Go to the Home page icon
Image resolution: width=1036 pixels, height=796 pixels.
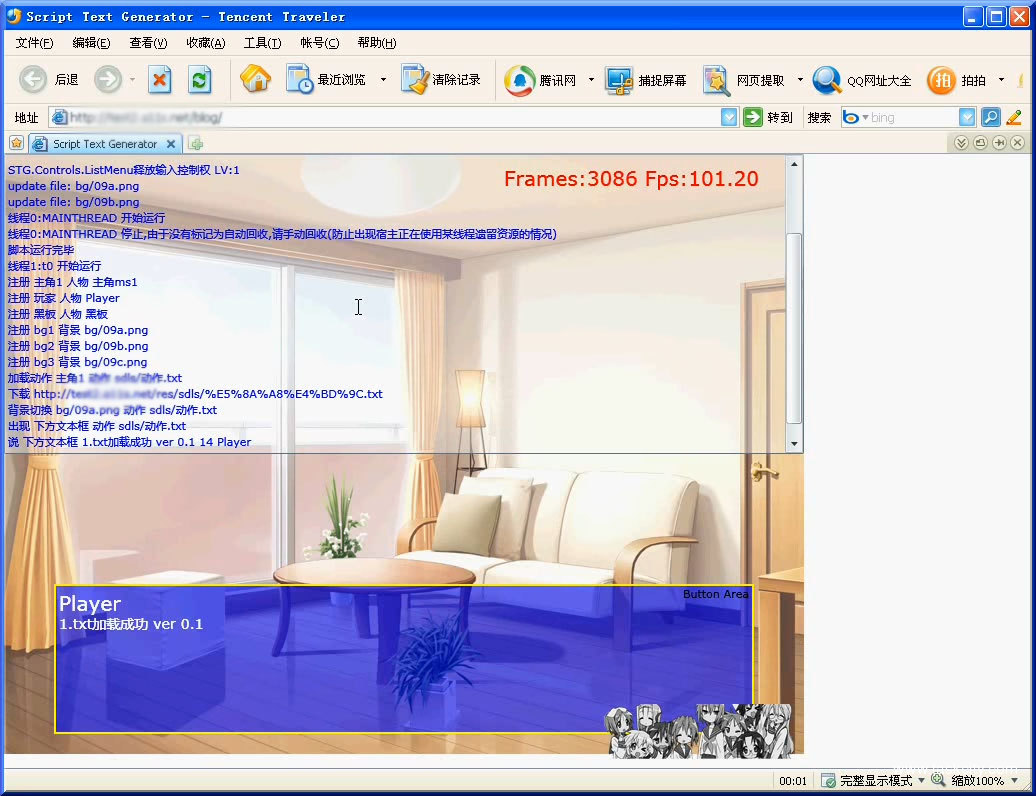point(256,80)
